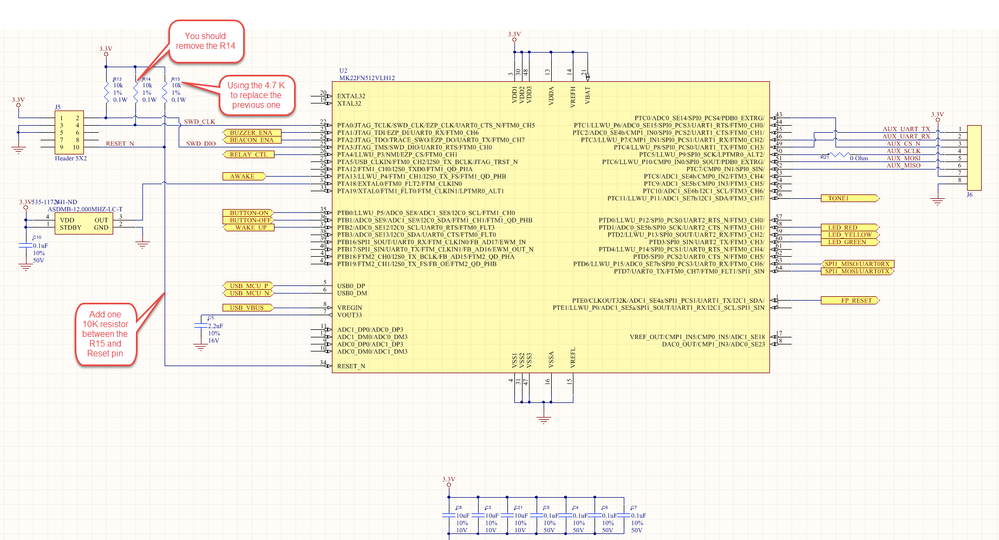Image resolution: width=999 pixels, height=540 pixels.
Task: Select the 3.3V power symbol above U2
Action: [x=514, y=37]
